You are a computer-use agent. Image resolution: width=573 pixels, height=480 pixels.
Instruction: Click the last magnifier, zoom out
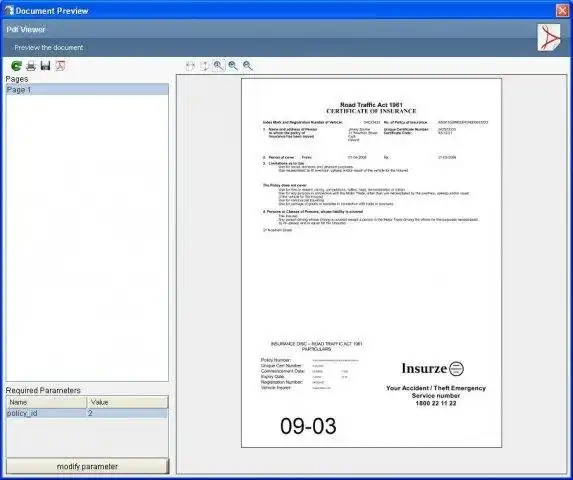(x=248, y=66)
